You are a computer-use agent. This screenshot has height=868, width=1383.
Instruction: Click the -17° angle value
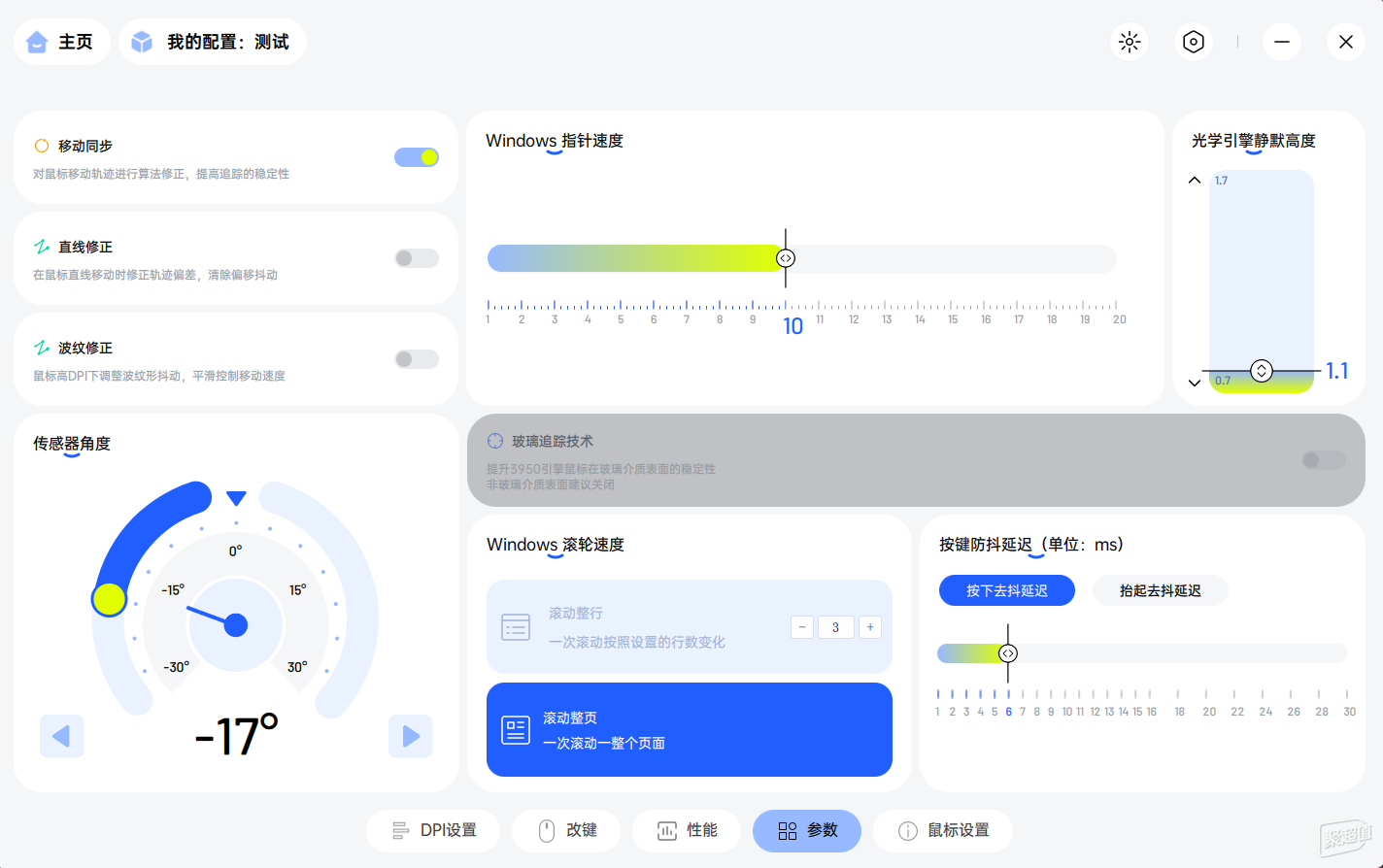[236, 736]
